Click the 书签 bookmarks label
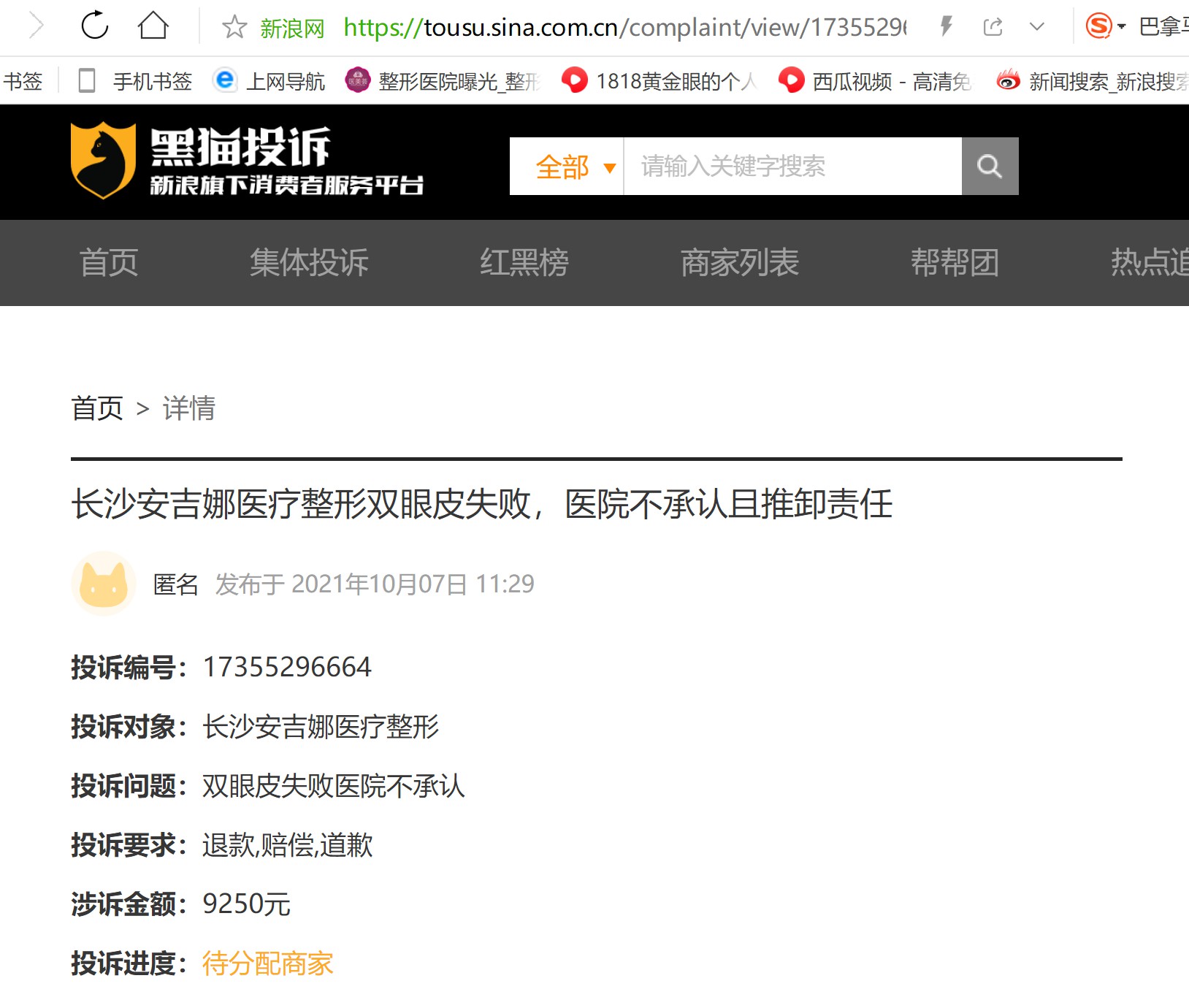1189x1008 pixels. pyautogui.click(x=23, y=81)
